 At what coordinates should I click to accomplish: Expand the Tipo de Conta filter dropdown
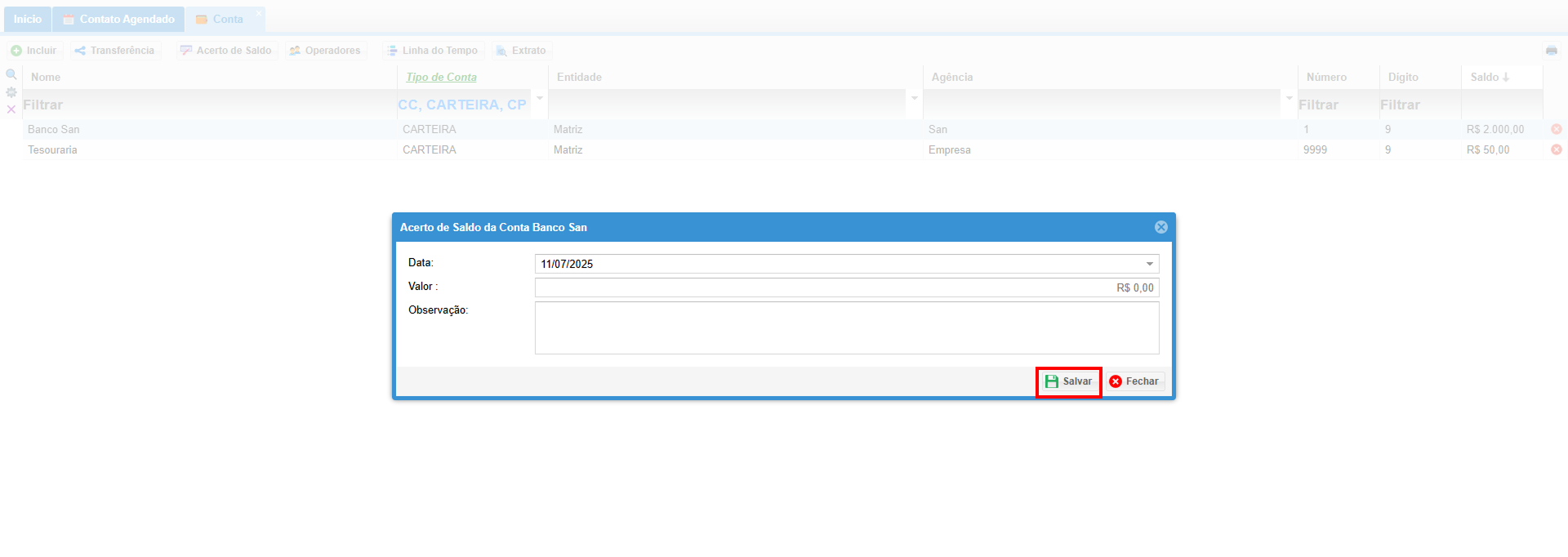[540, 99]
